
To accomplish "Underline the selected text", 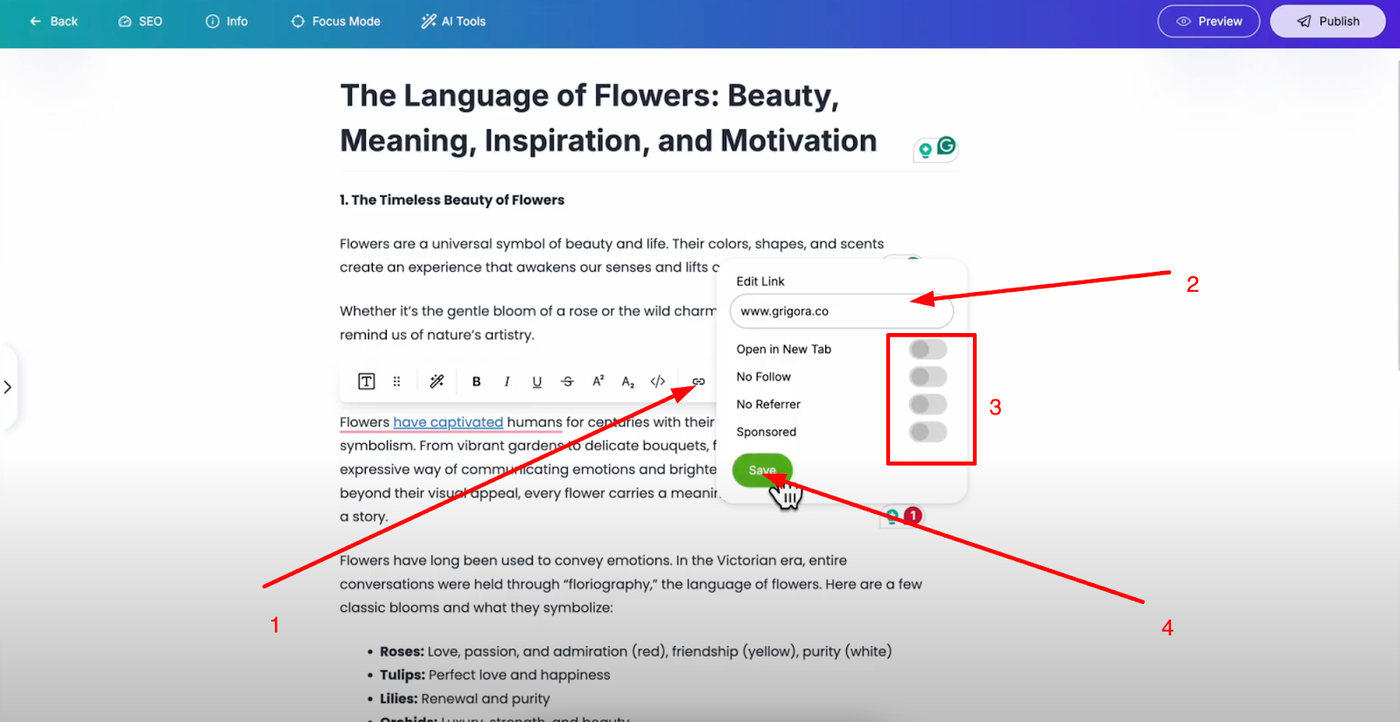I will tap(537, 381).
